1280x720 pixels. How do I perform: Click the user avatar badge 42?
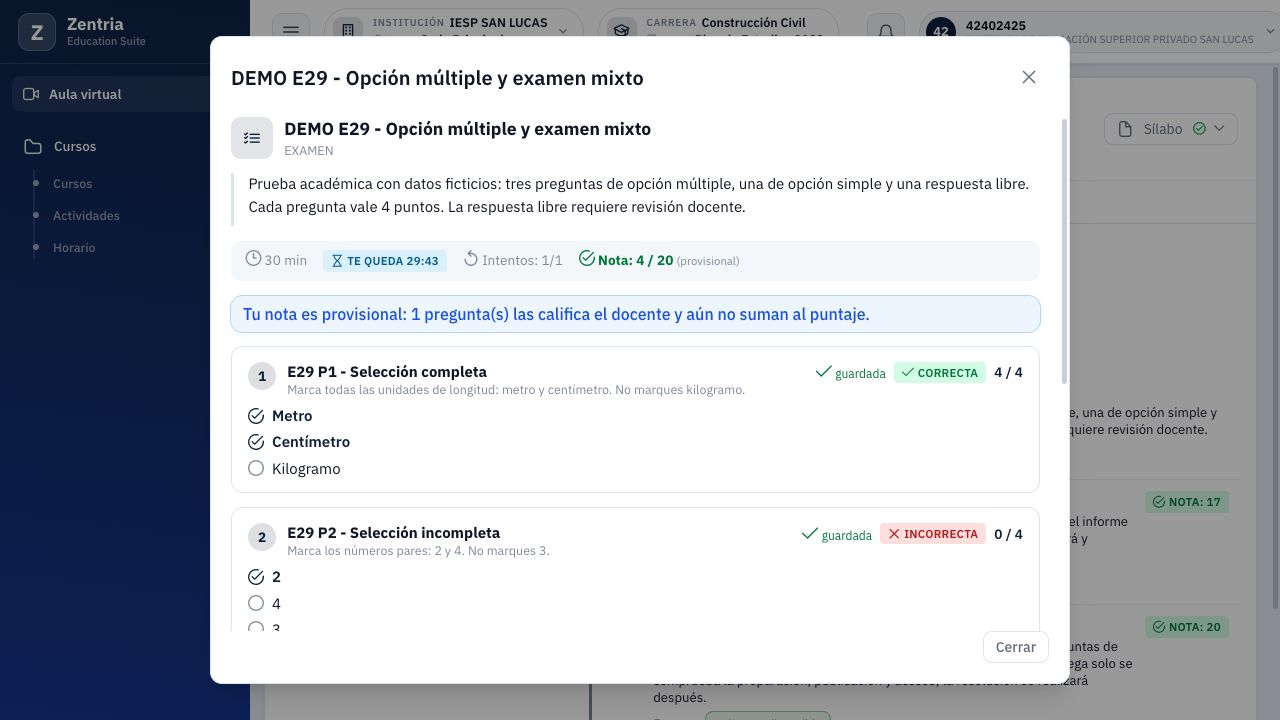pos(941,31)
